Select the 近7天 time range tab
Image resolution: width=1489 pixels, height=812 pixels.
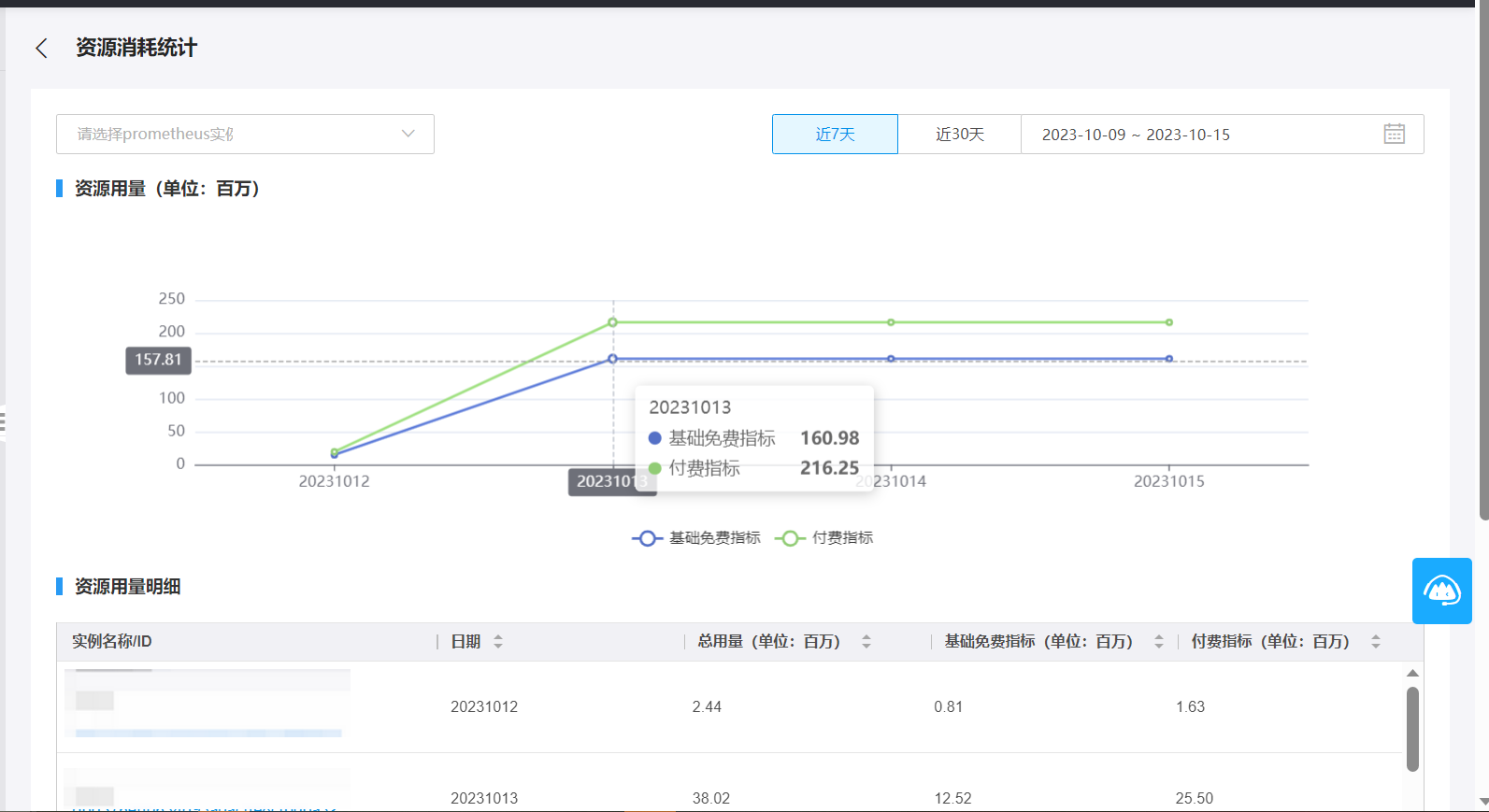[x=835, y=135]
